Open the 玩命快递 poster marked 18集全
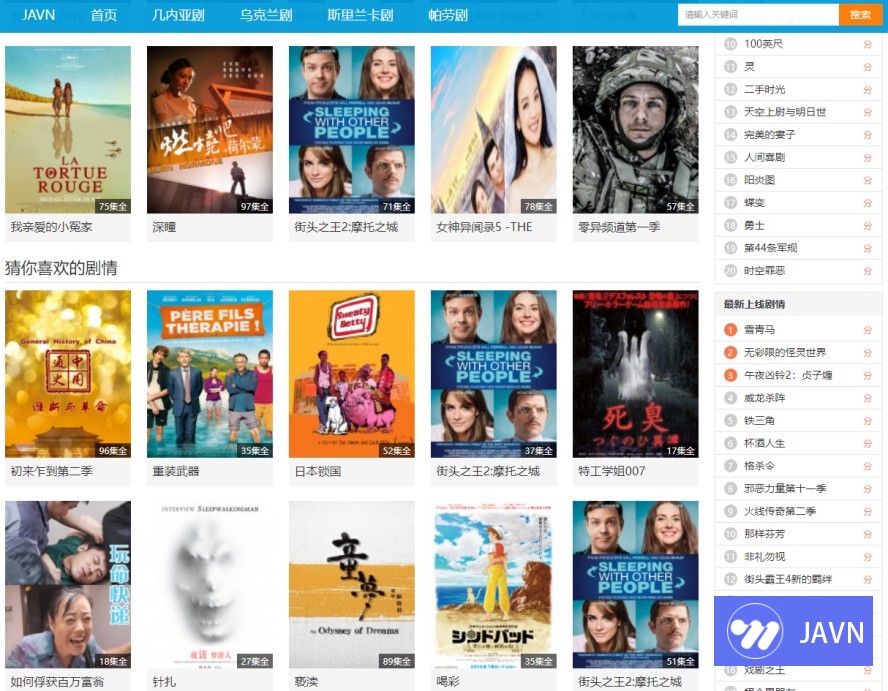The height and width of the screenshot is (691, 888). [68, 585]
